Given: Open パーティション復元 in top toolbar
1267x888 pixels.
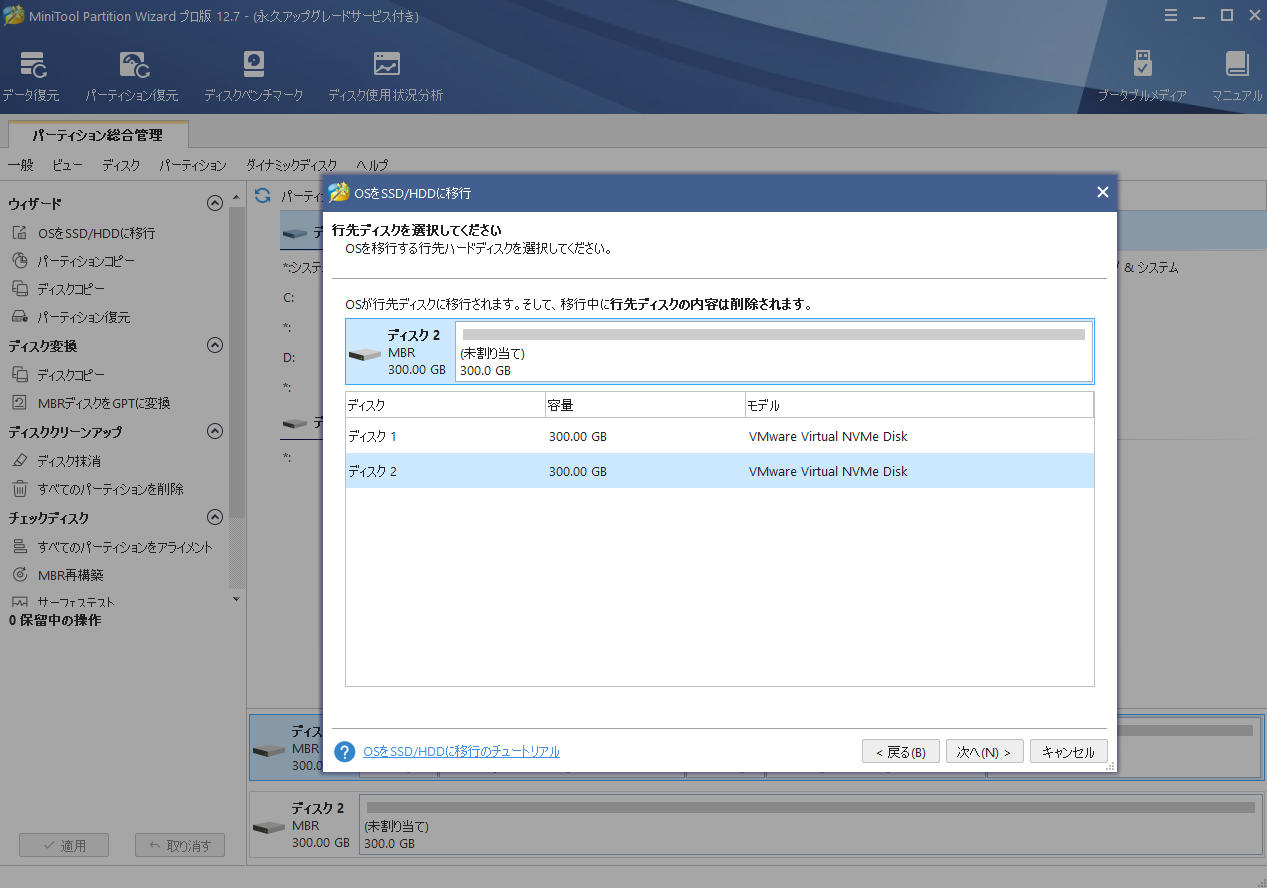Looking at the screenshot, I should pos(132,76).
